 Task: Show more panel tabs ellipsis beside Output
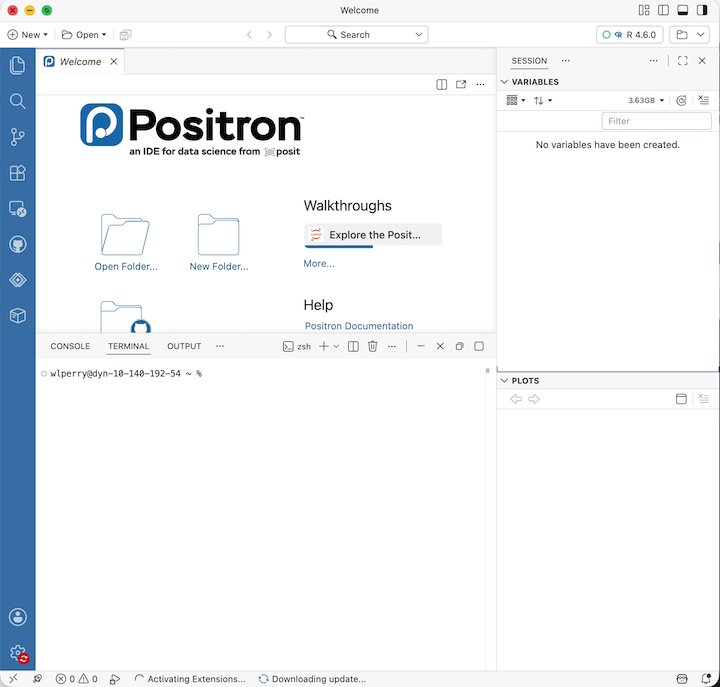click(x=220, y=346)
